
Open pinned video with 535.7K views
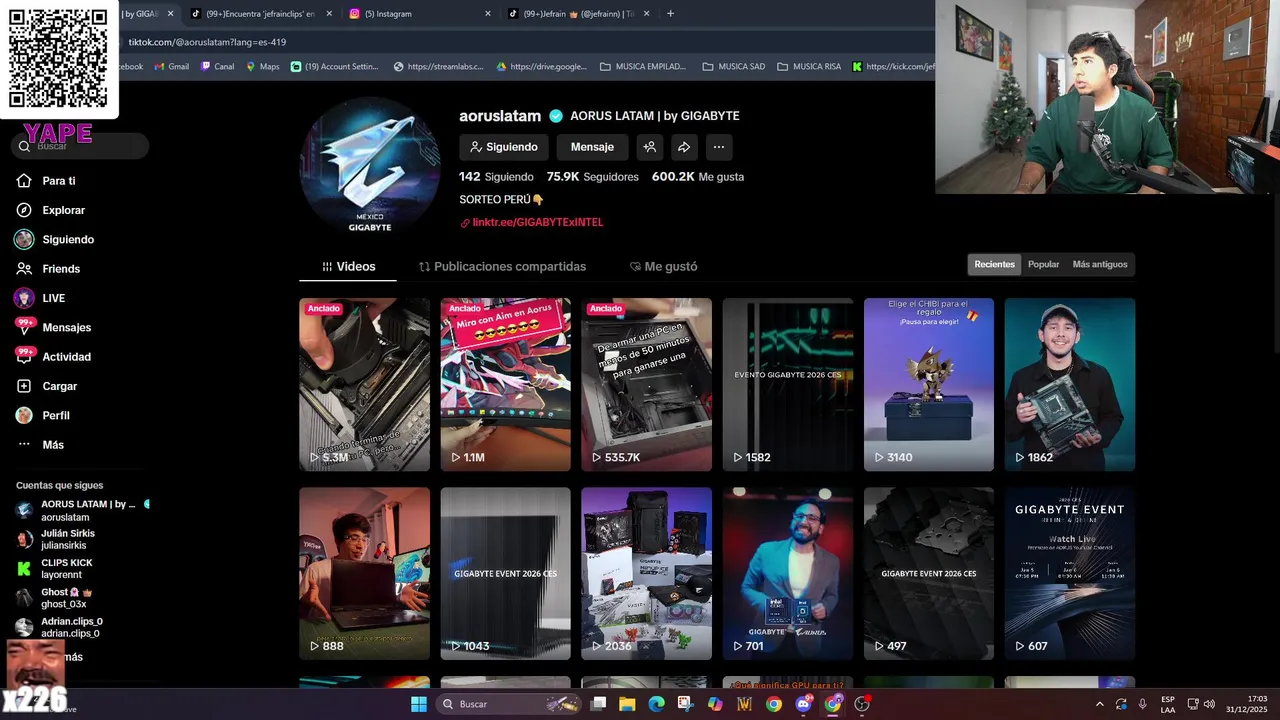646,385
